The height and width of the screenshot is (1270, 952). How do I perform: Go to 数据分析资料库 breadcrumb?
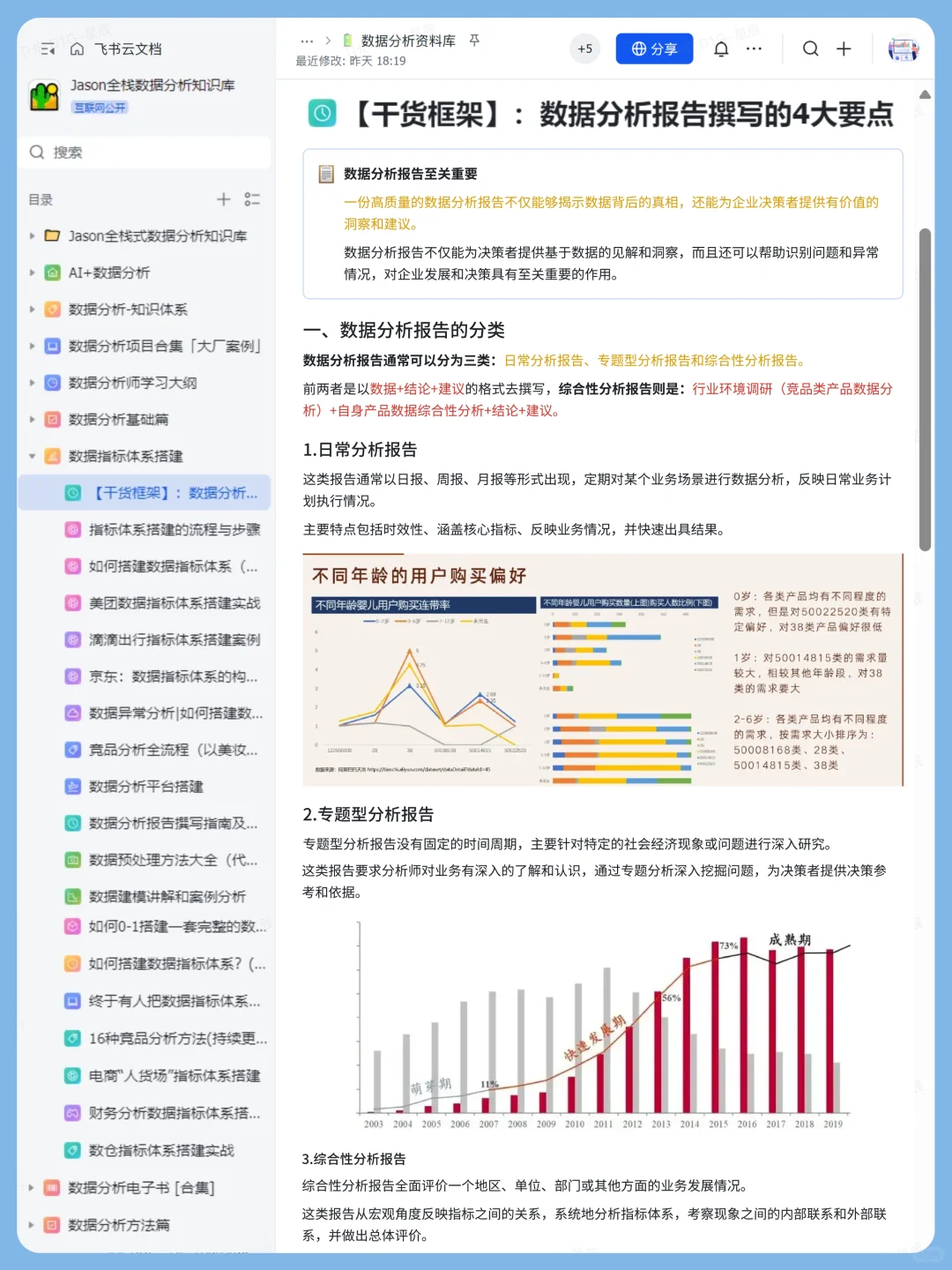pyautogui.click(x=408, y=41)
